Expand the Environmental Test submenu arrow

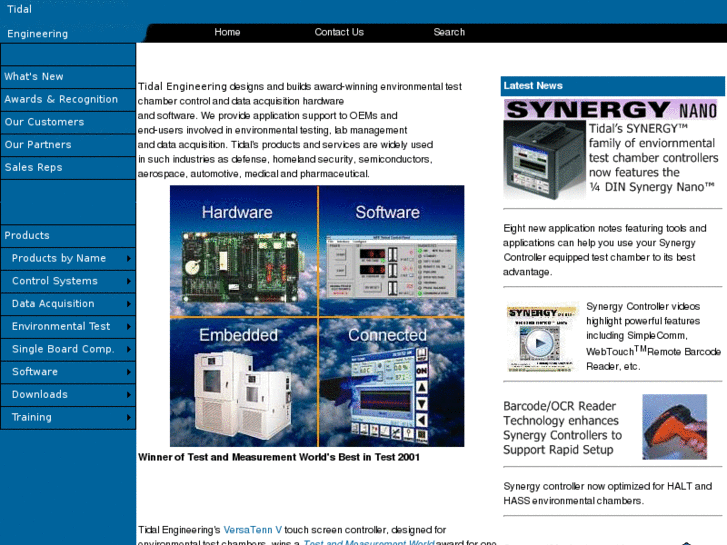tap(129, 327)
